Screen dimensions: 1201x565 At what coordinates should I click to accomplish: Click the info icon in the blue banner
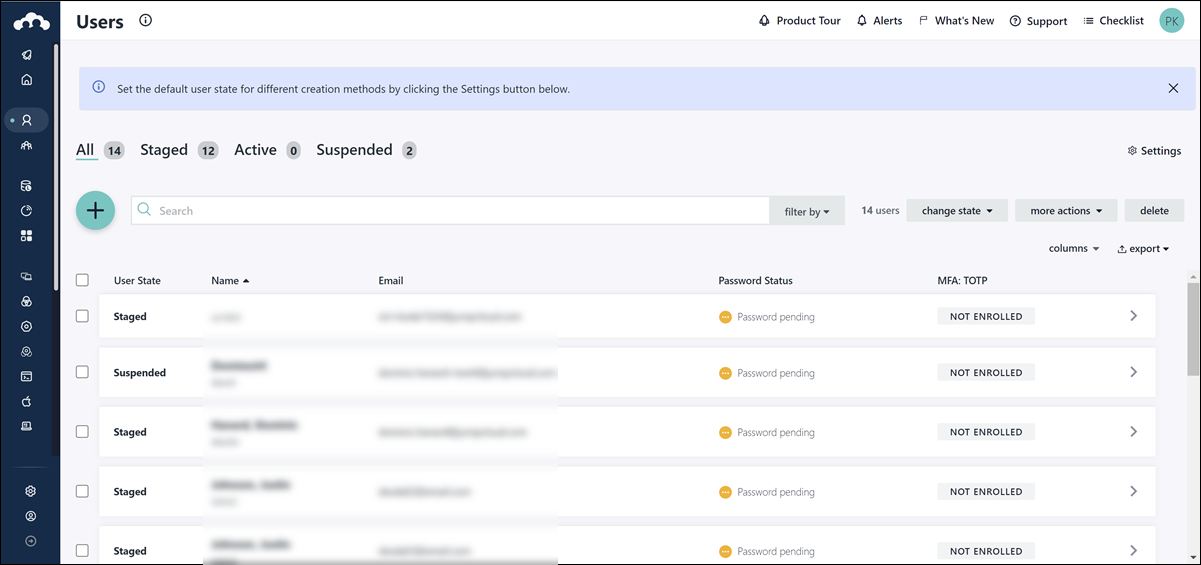click(99, 88)
